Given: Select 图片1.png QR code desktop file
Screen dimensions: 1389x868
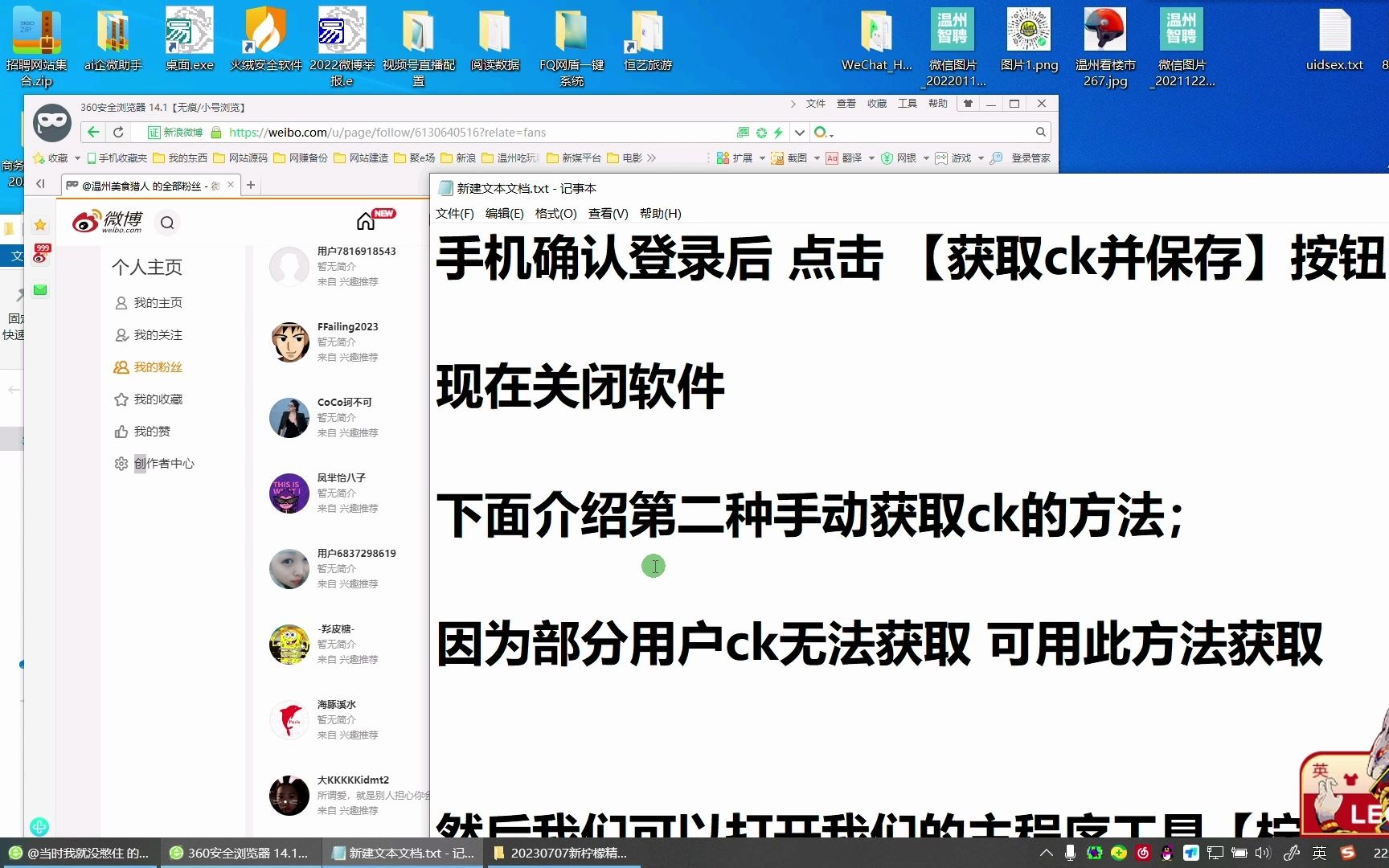Looking at the screenshot, I should tap(1029, 39).
